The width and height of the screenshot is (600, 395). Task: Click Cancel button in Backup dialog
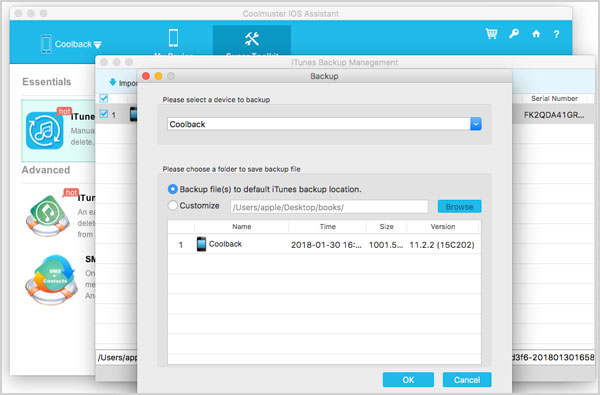pyautogui.click(x=467, y=380)
